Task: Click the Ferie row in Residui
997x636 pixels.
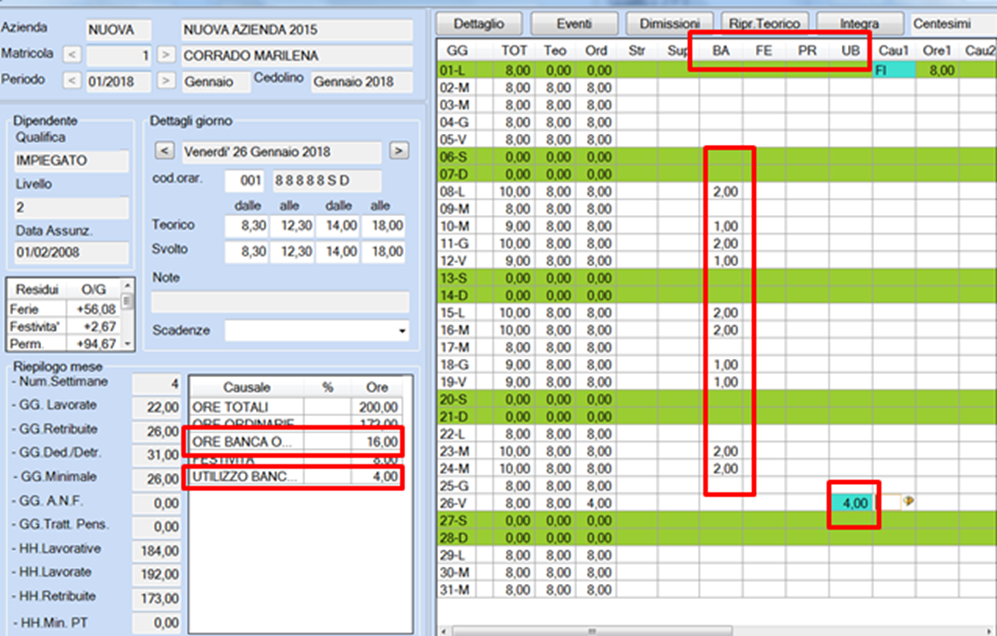Action: 63,309
